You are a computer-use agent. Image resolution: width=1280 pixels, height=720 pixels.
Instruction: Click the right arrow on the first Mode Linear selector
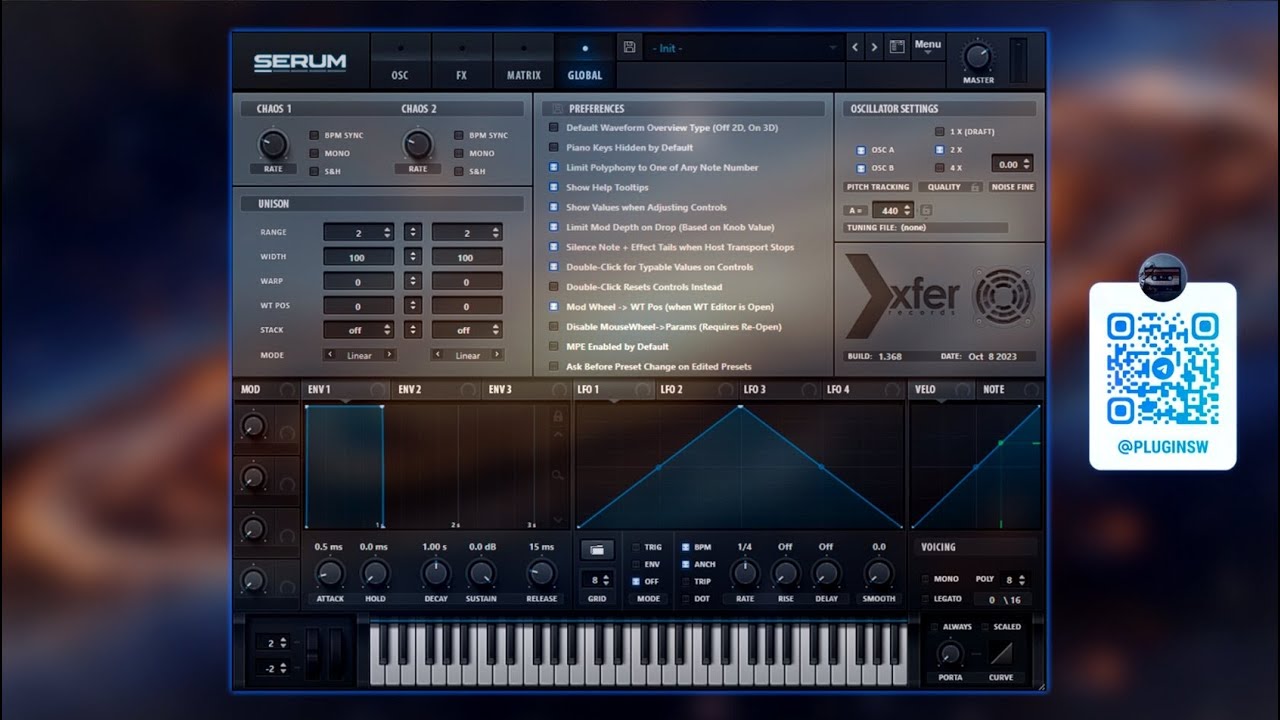point(389,355)
